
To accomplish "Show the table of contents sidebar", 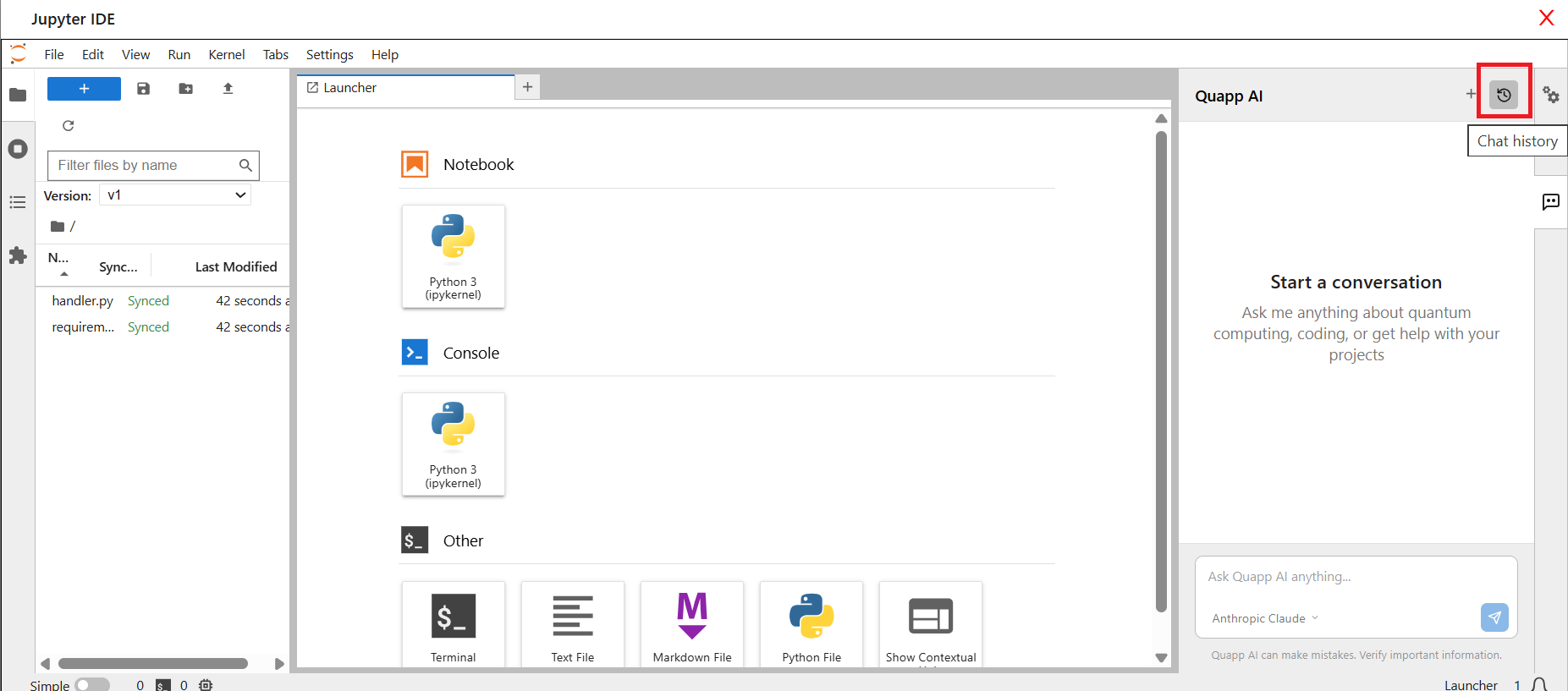I will 18,202.
